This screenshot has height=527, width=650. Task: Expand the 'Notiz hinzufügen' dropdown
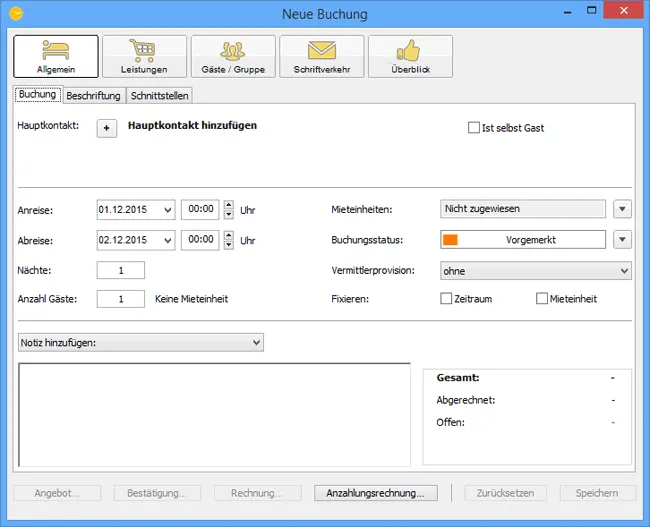(x=141, y=342)
